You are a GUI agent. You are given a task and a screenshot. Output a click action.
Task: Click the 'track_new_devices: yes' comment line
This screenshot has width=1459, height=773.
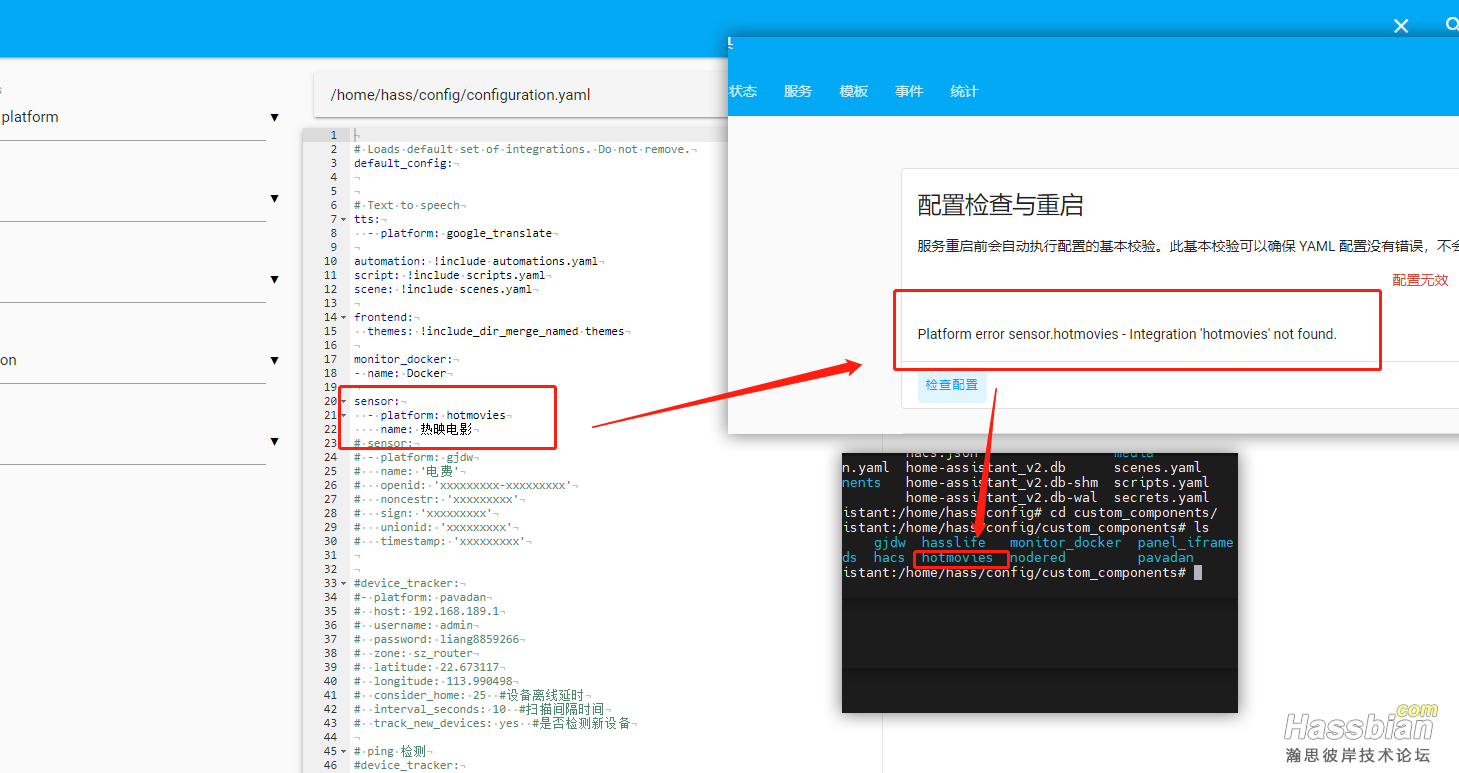[x=493, y=723]
